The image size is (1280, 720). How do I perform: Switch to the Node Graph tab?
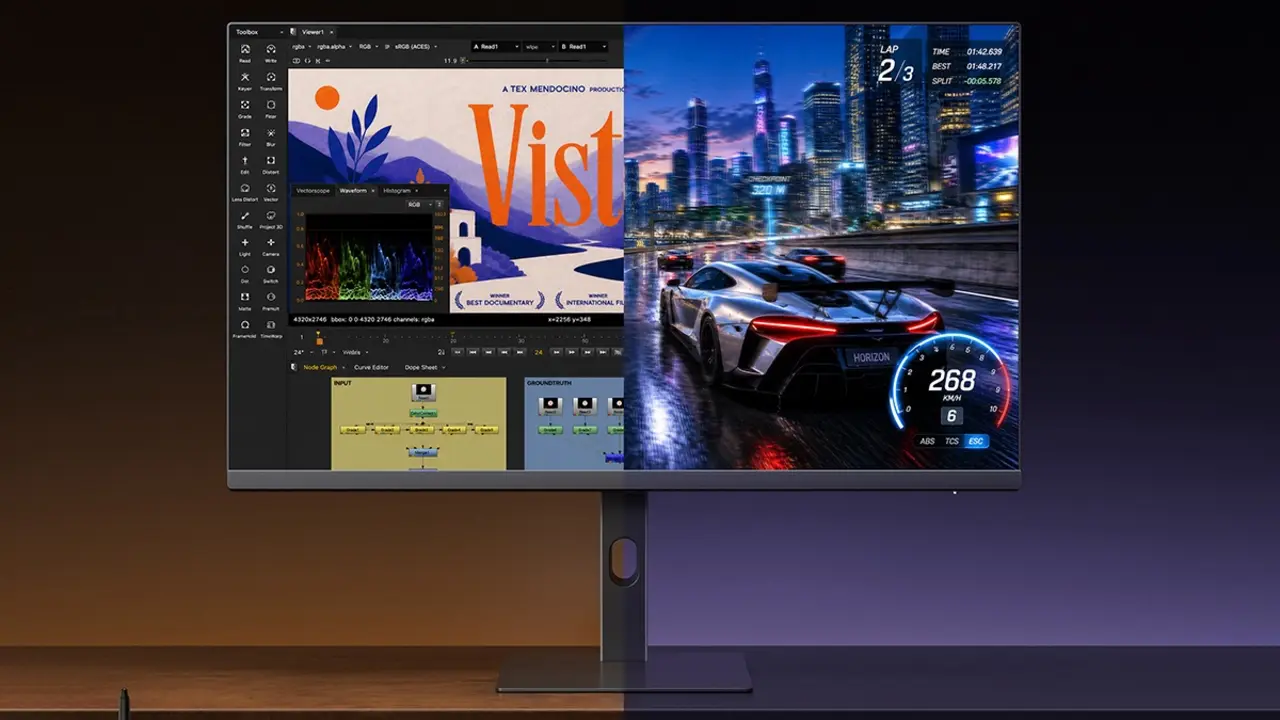click(320, 367)
